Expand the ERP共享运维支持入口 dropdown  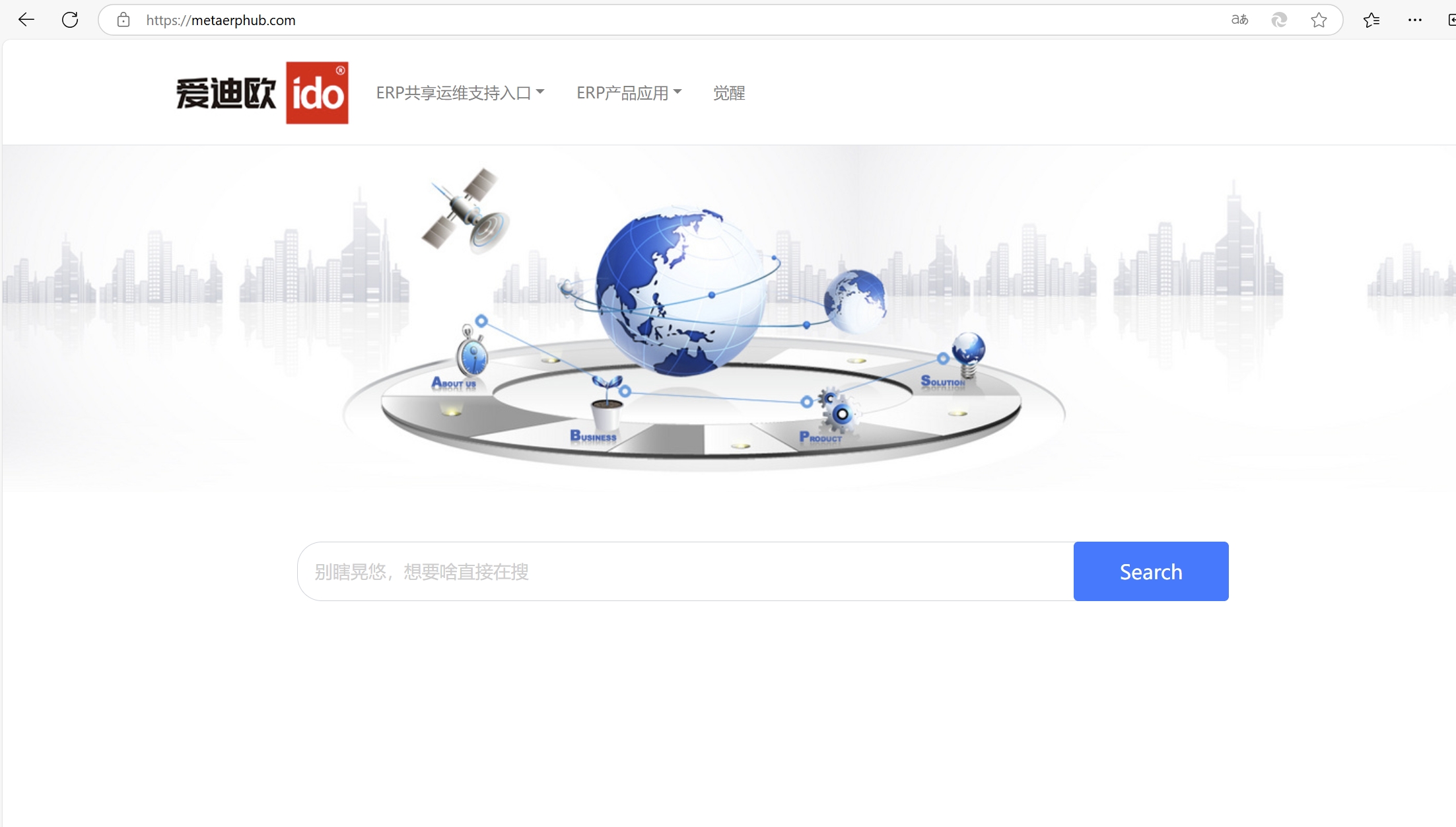(460, 93)
